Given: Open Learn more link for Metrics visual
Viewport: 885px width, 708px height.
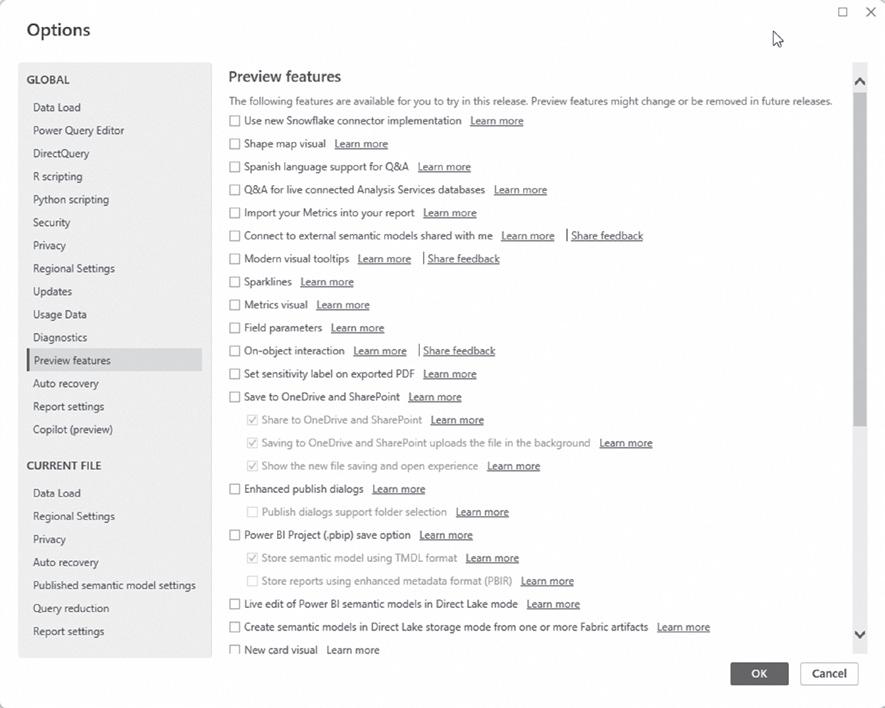Looking at the screenshot, I should point(343,305).
